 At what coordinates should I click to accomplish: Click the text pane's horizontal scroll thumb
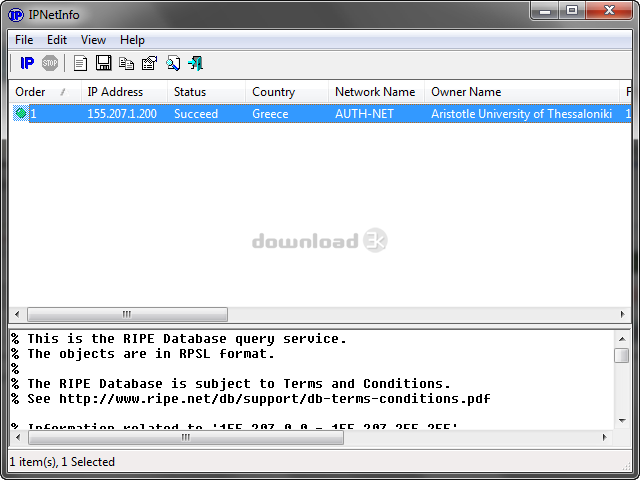[186, 438]
